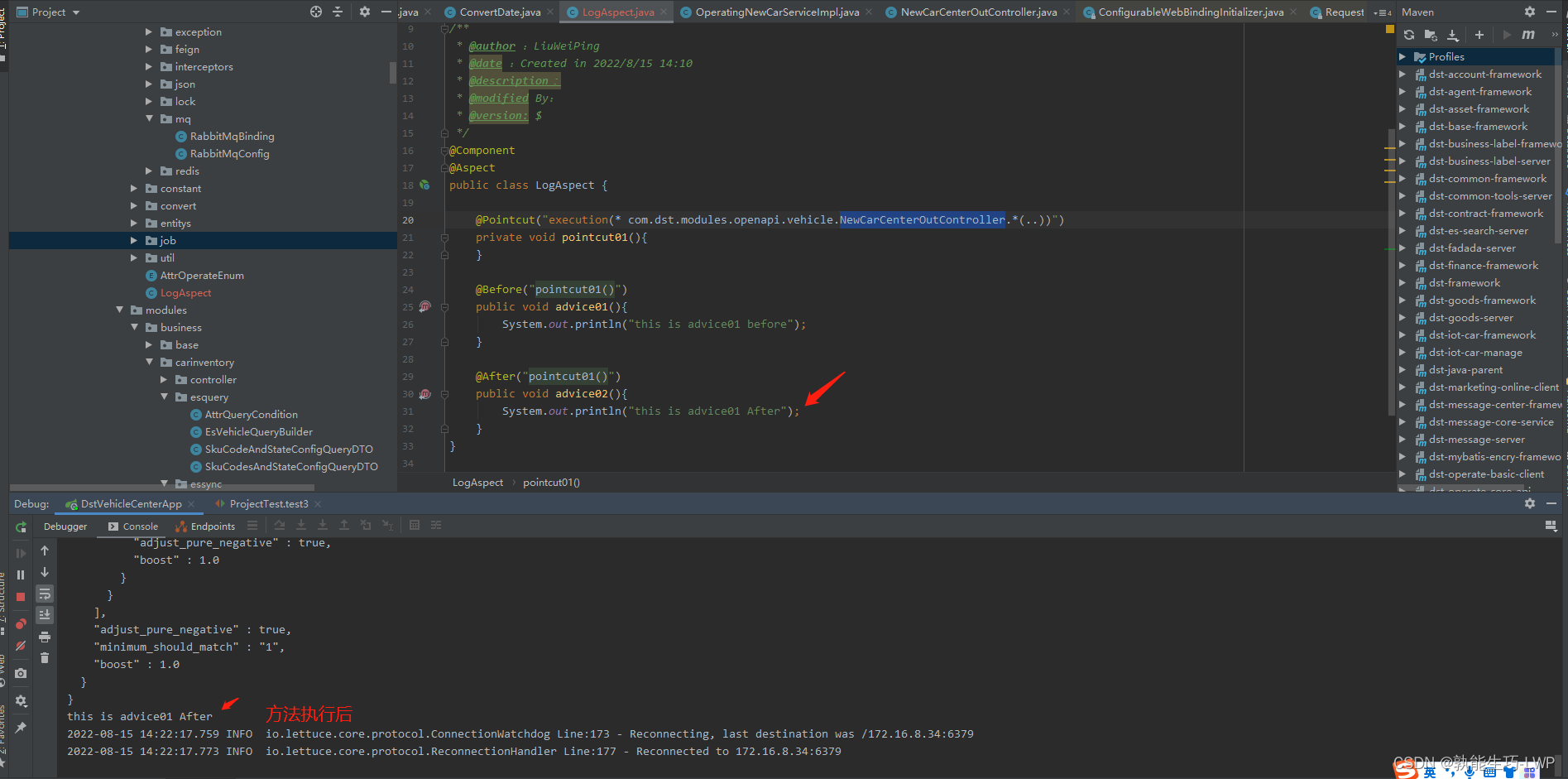Image resolution: width=1568 pixels, height=779 pixels.
Task: Stop the running debug session
Action: click(21, 596)
